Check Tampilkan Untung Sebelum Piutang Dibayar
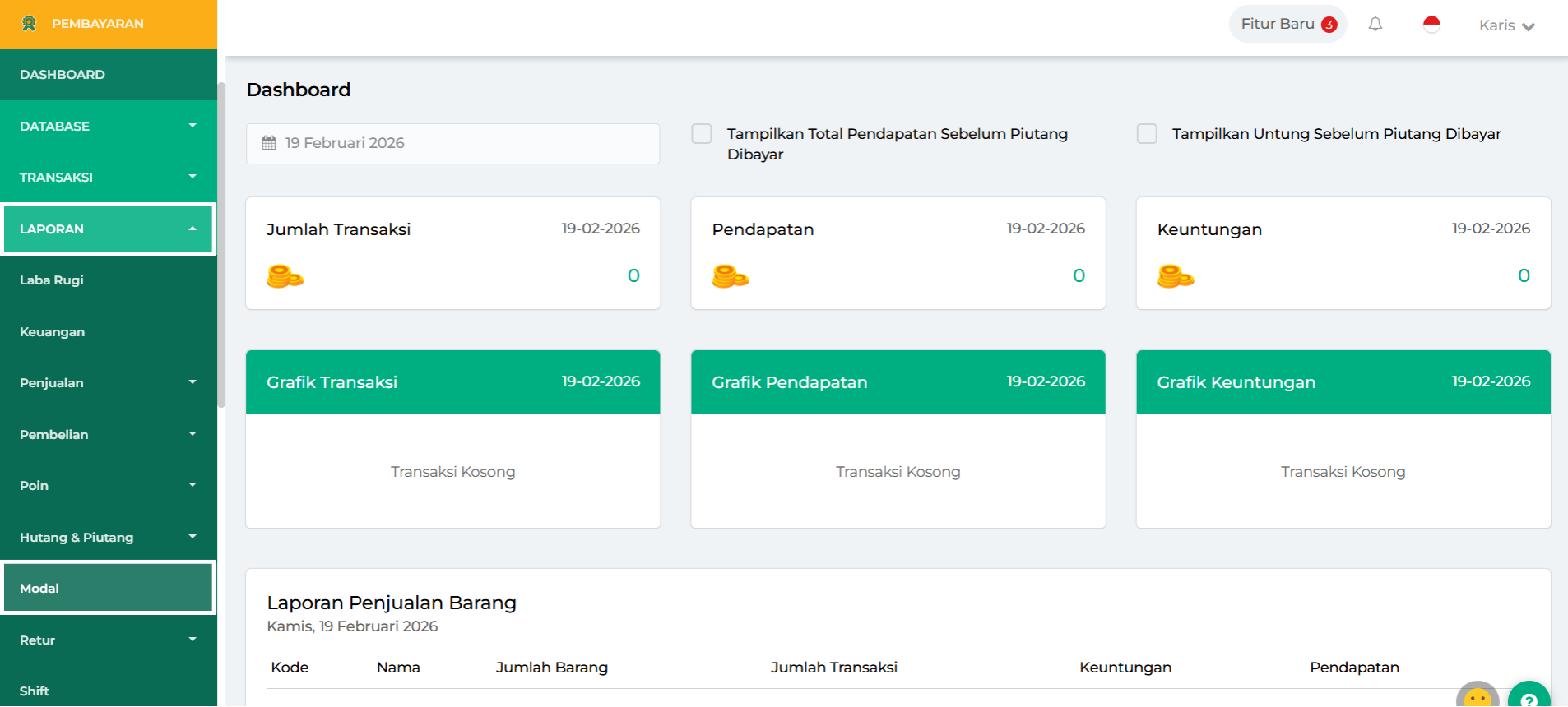Image resolution: width=1568 pixels, height=707 pixels. click(1147, 133)
